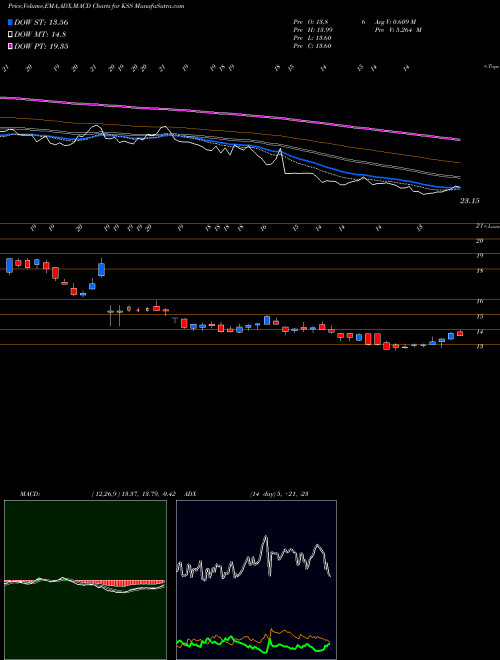Image resolution: width=500 pixels, height=660 pixels.
Task: Click the white DOW MT legend swatch
Action: point(11,35)
